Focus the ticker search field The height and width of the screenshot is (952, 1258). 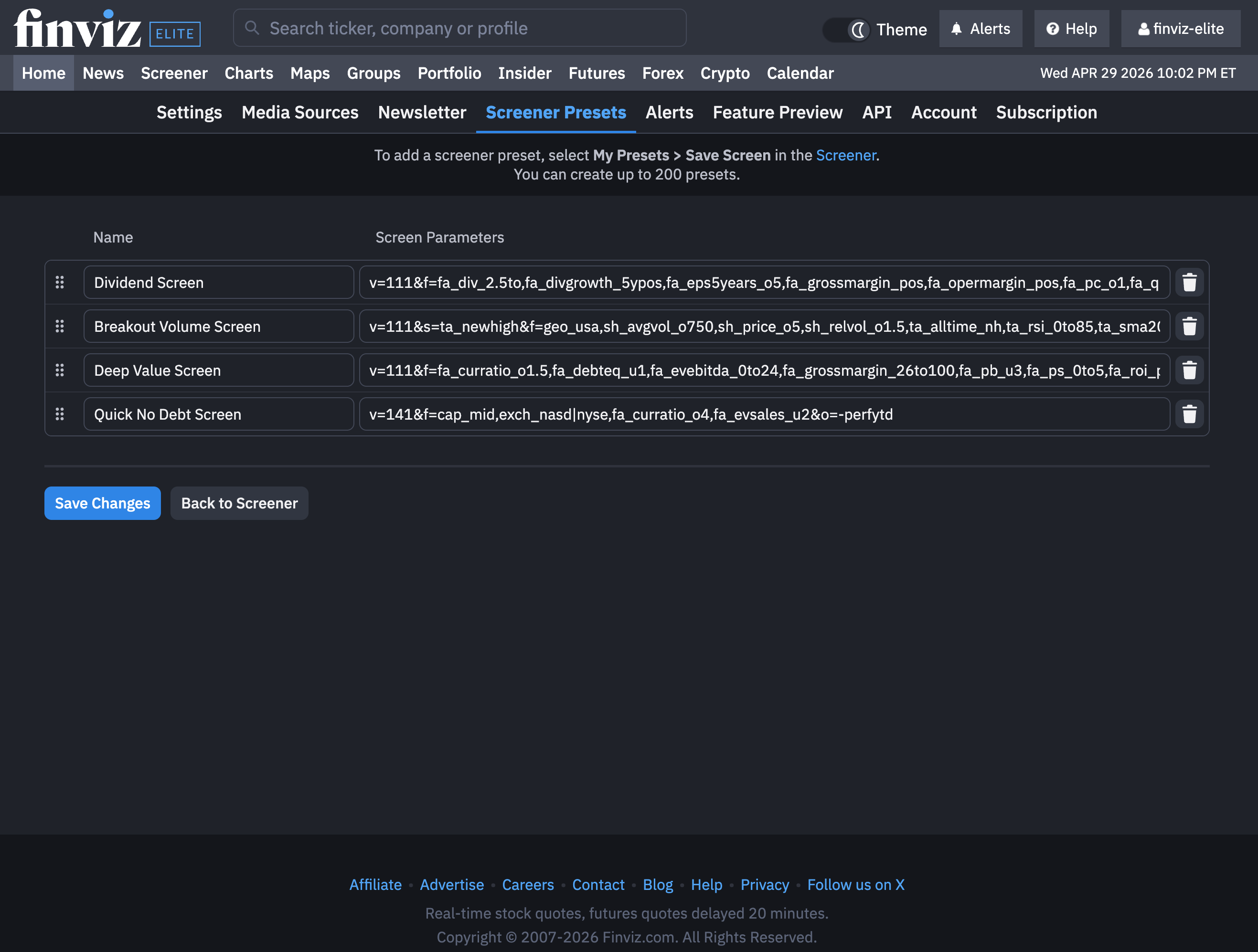pos(459,29)
